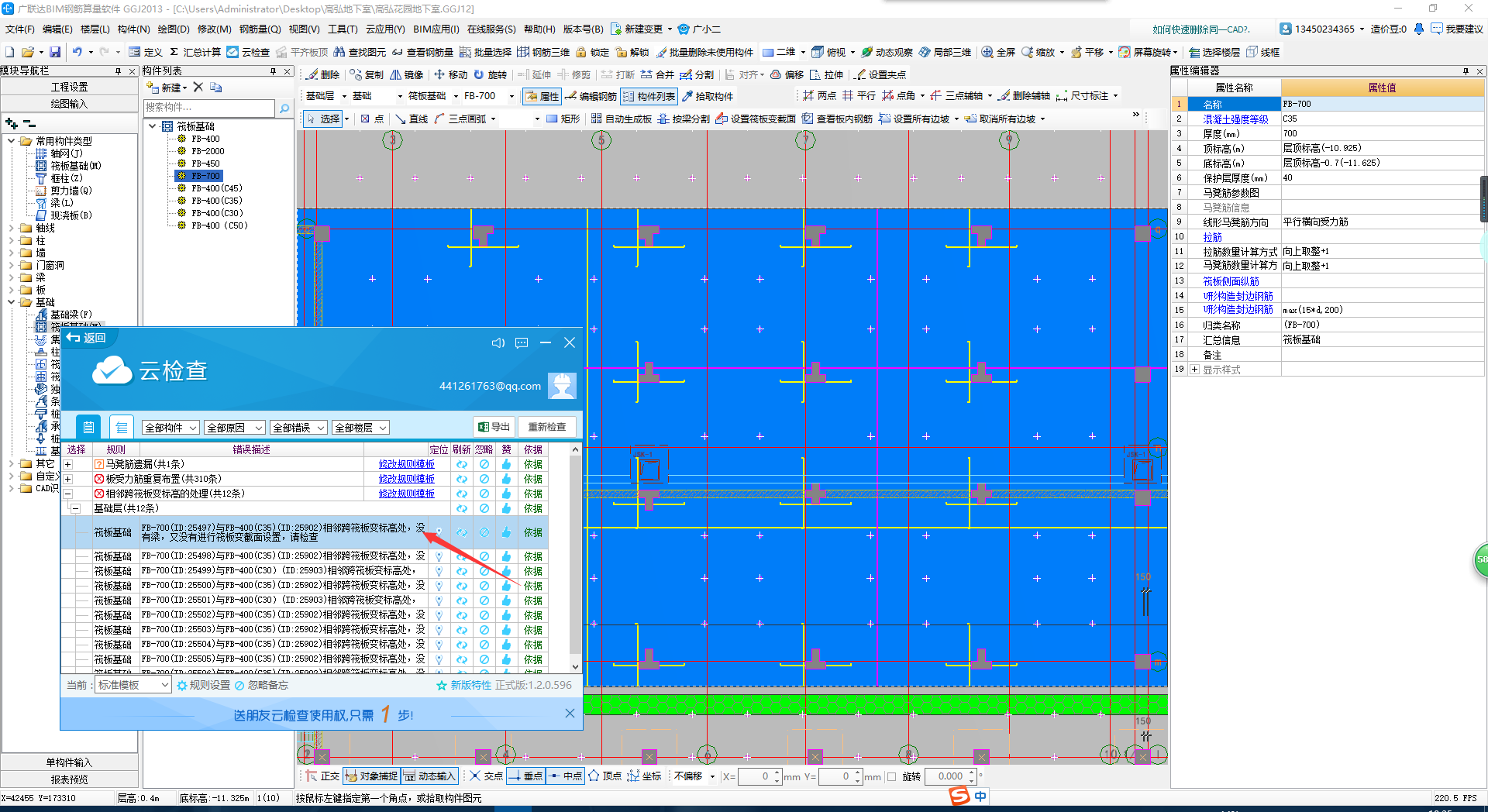Toggle 对象捕捉 object snap
Screen dimensions: 1488x812
(x=371, y=776)
